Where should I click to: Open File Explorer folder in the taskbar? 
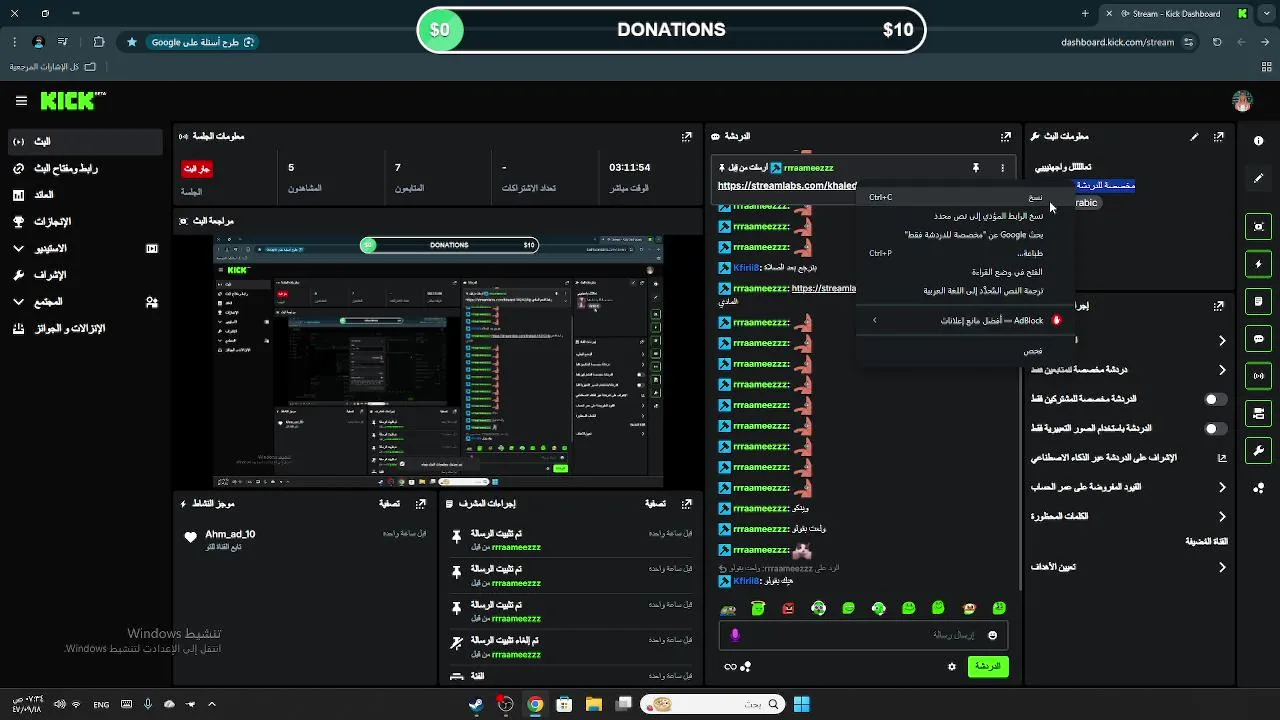coord(593,704)
